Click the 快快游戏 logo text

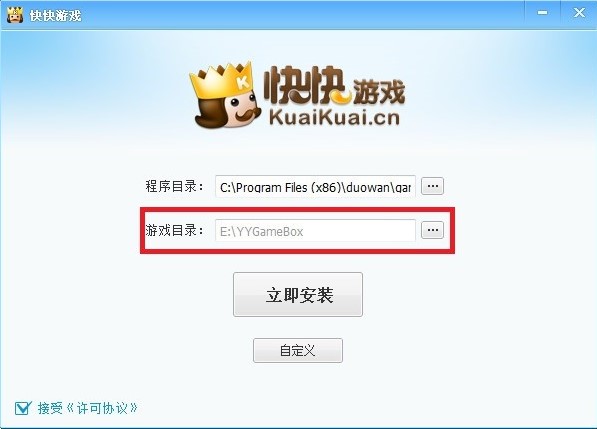point(335,85)
